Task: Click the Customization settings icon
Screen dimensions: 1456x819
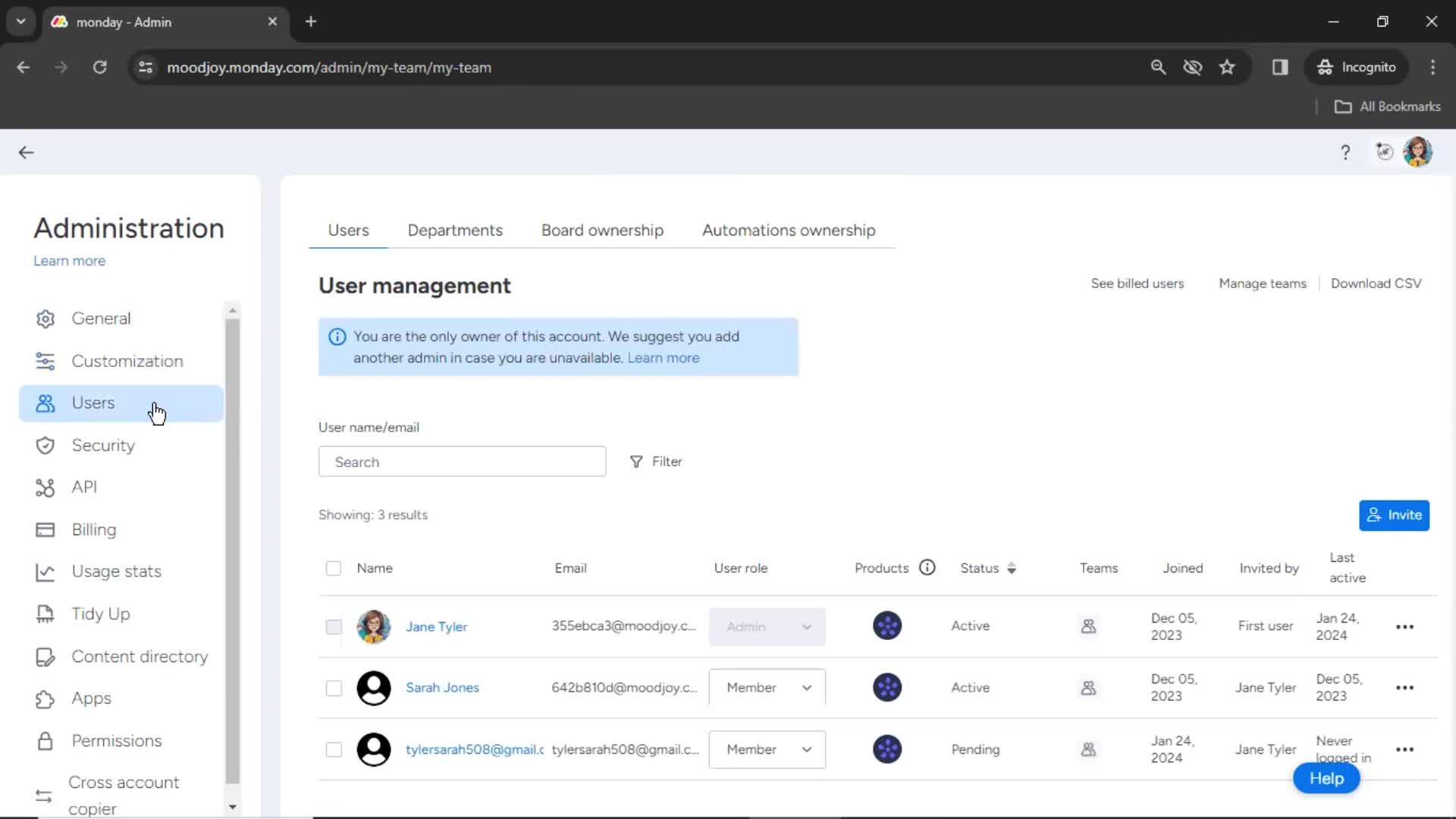Action: (45, 360)
